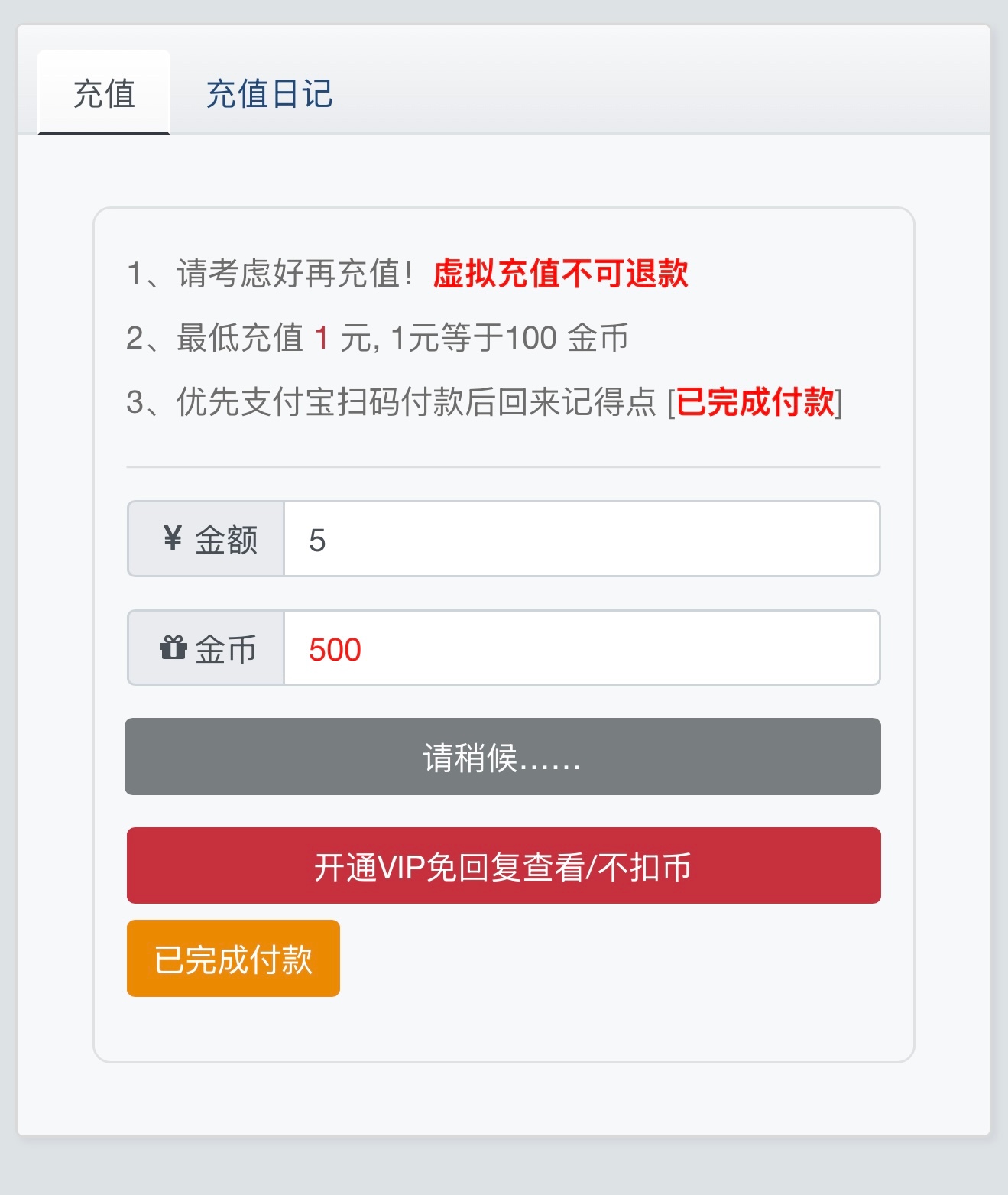The height and width of the screenshot is (1195, 1008).
Task: Click the 优先支付宝扫码付款后回来记得点 text
Action: (416, 402)
